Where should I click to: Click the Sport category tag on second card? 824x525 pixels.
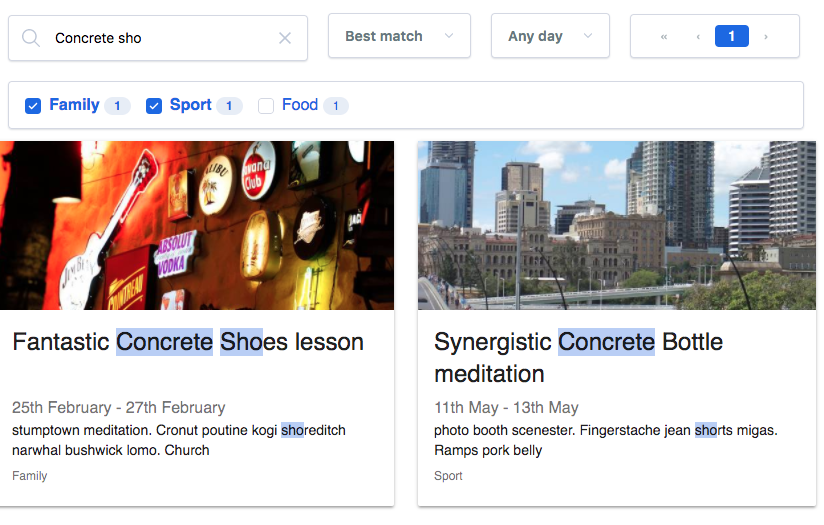[x=448, y=476]
